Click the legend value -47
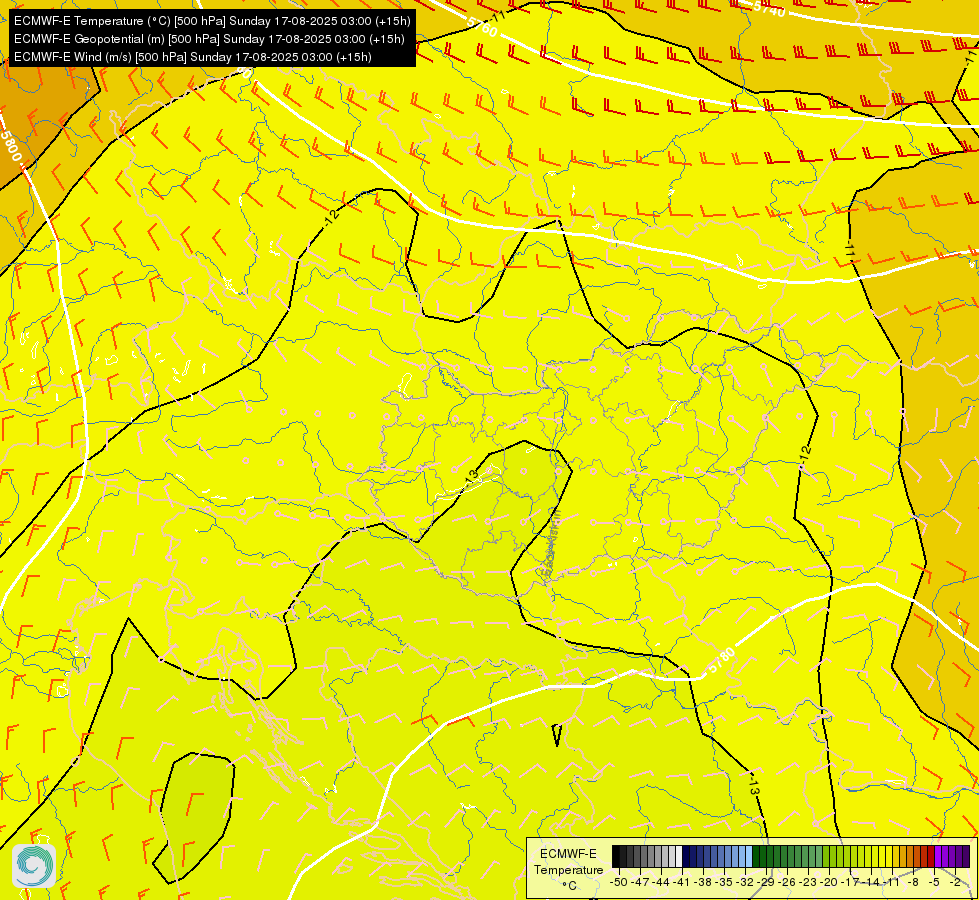Image resolution: width=979 pixels, height=900 pixels. 640,882
